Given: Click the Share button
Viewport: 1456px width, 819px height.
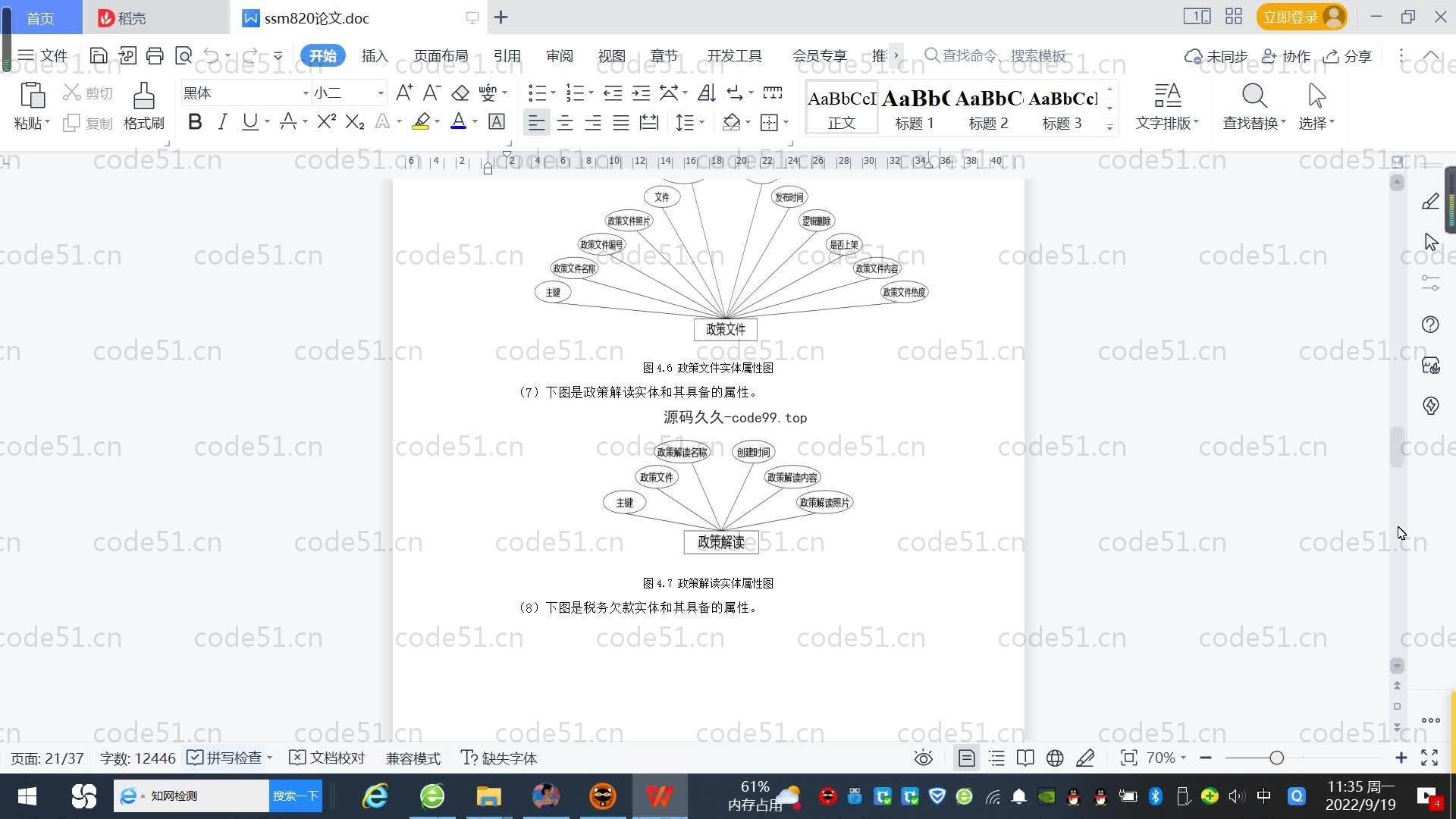Looking at the screenshot, I should point(1348,55).
